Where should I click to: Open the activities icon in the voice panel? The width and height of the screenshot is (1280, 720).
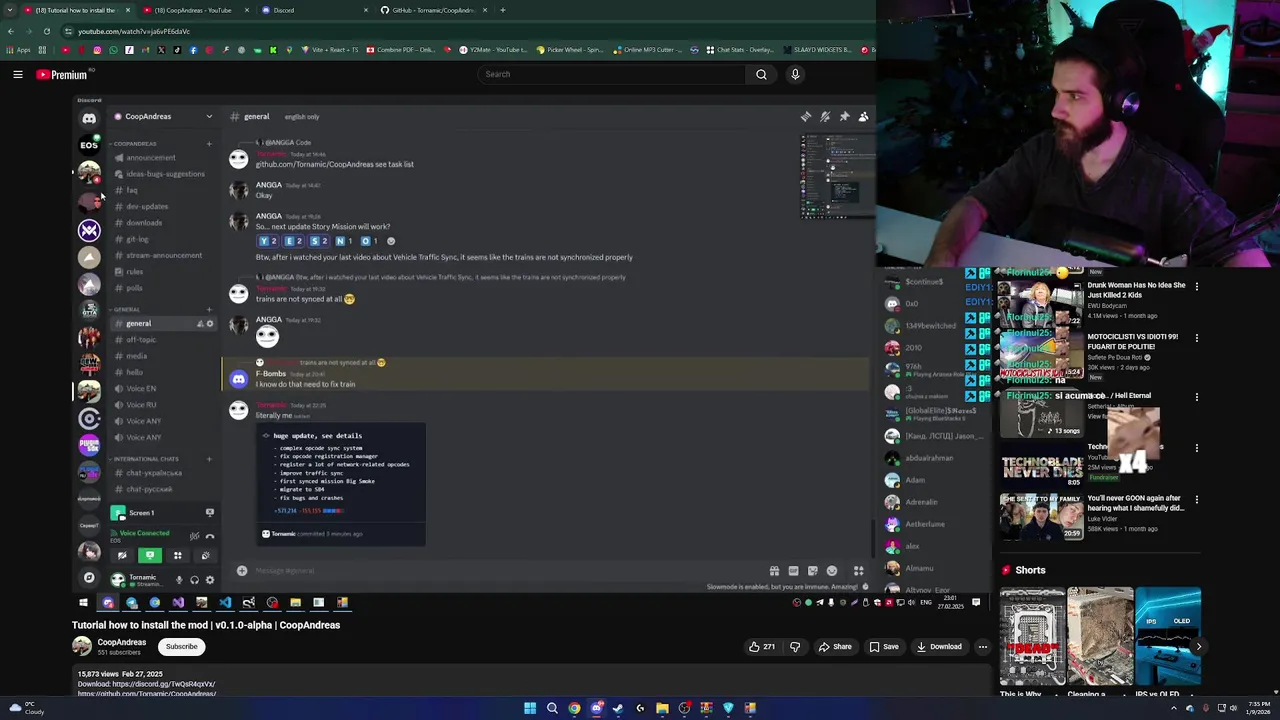pyautogui.click(x=177, y=555)
